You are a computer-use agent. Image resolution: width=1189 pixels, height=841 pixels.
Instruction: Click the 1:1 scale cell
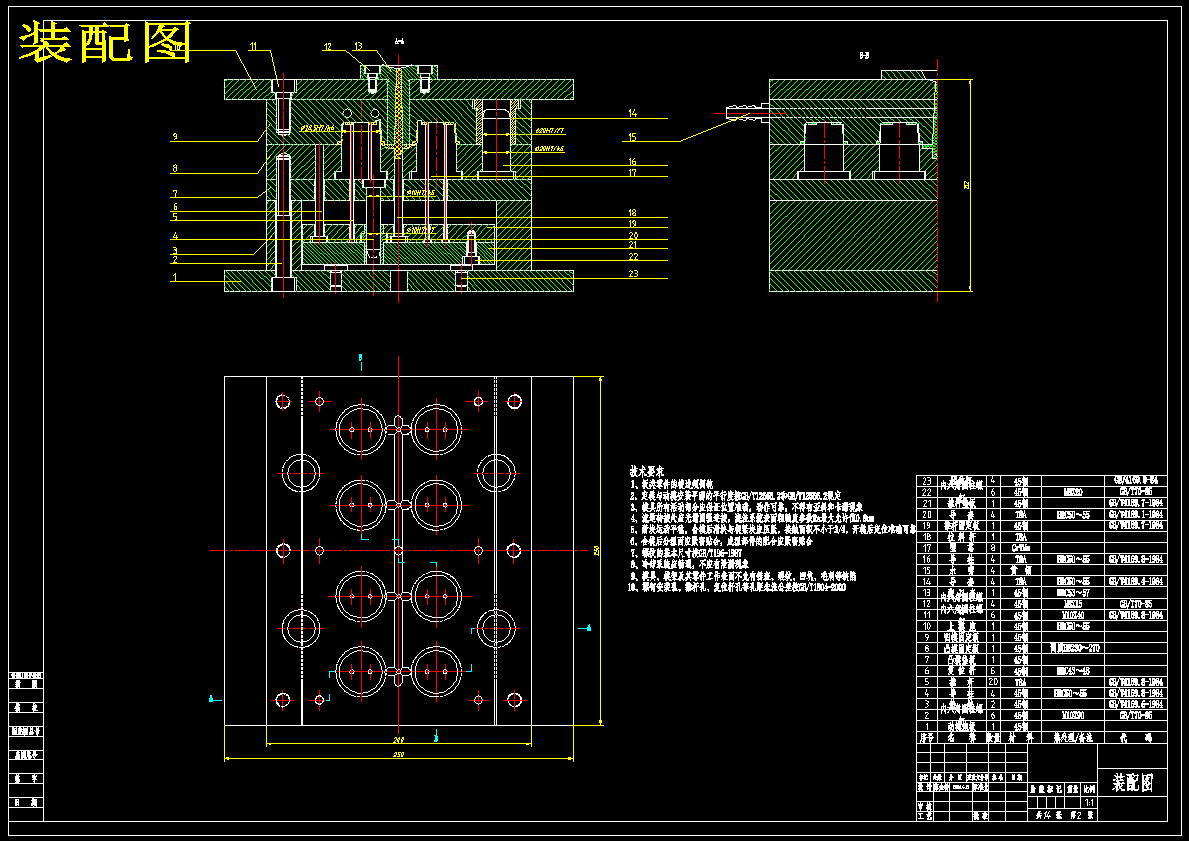click(x=1089, y=802)
